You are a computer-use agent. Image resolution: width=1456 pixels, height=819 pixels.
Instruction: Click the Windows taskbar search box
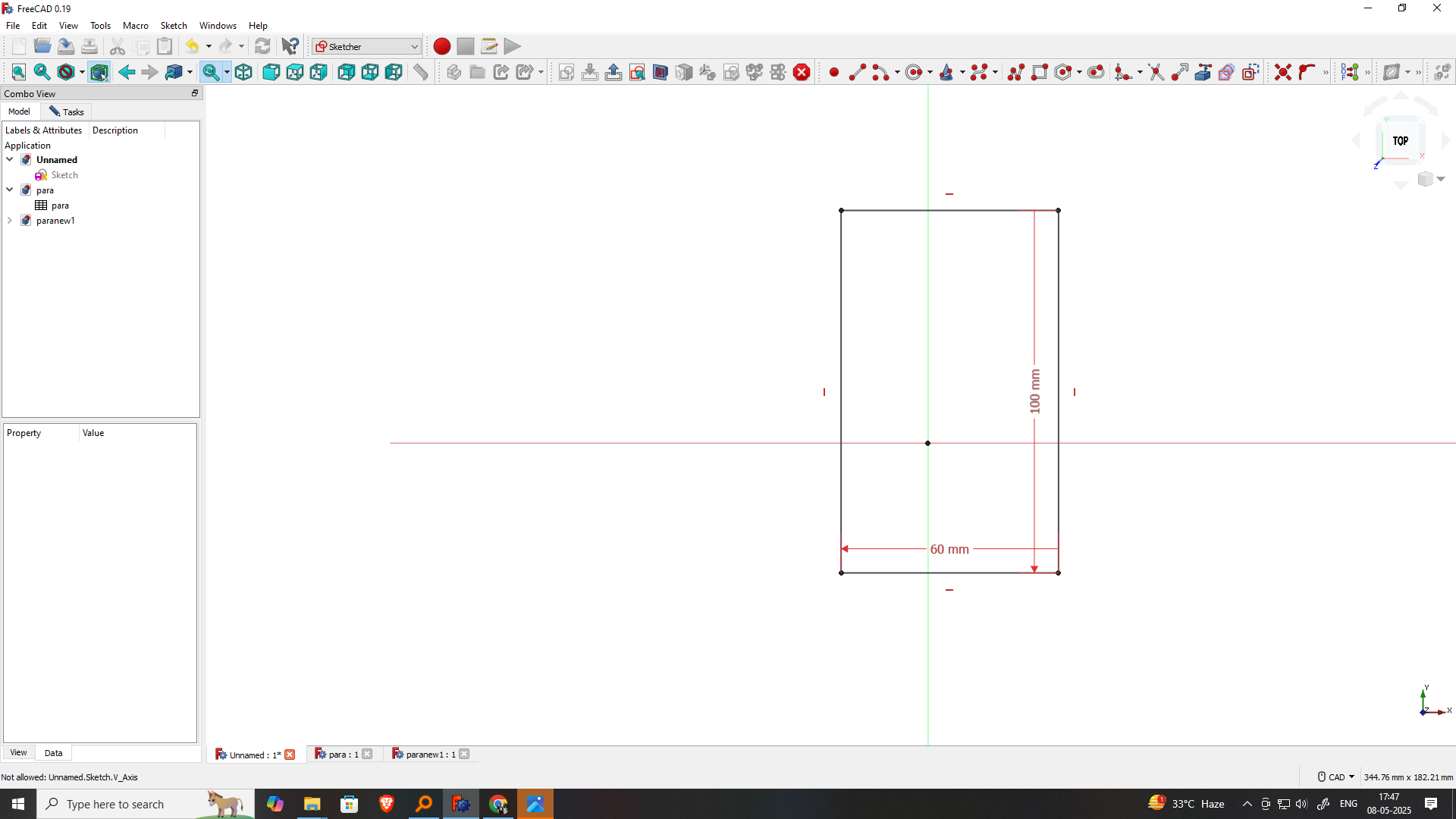[x=144, y=804]
